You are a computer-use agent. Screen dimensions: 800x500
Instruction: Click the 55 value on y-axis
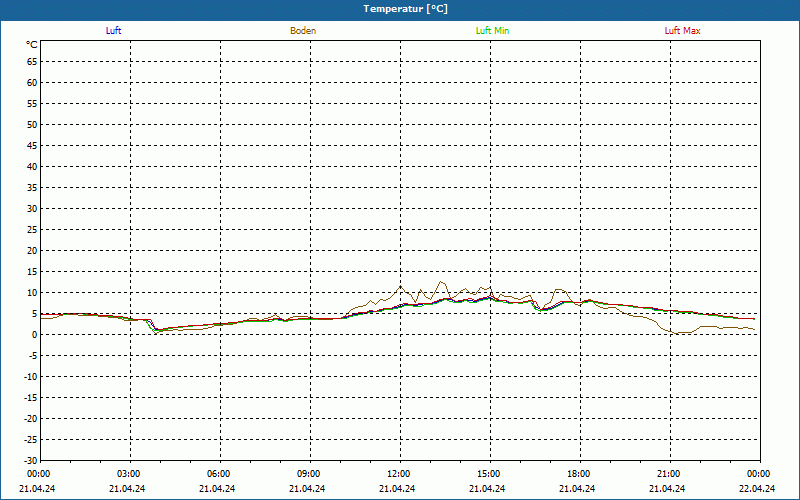pyautogui.click(x=32, y=104)
